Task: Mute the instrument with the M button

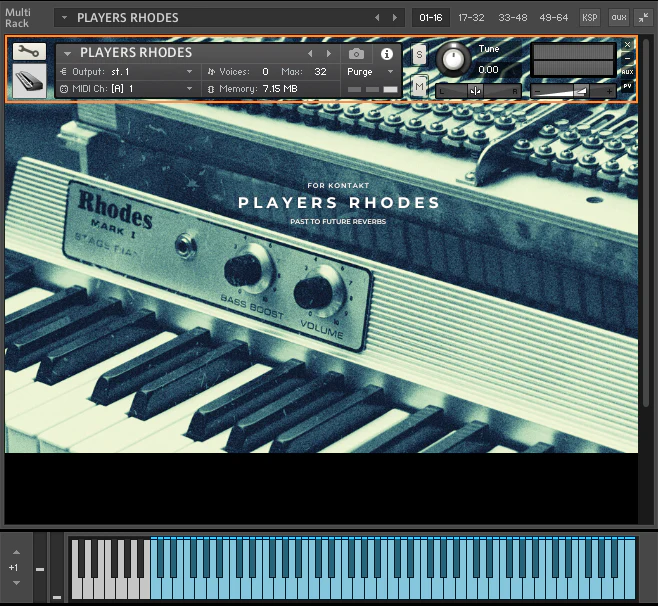Action: coord(419,86)
